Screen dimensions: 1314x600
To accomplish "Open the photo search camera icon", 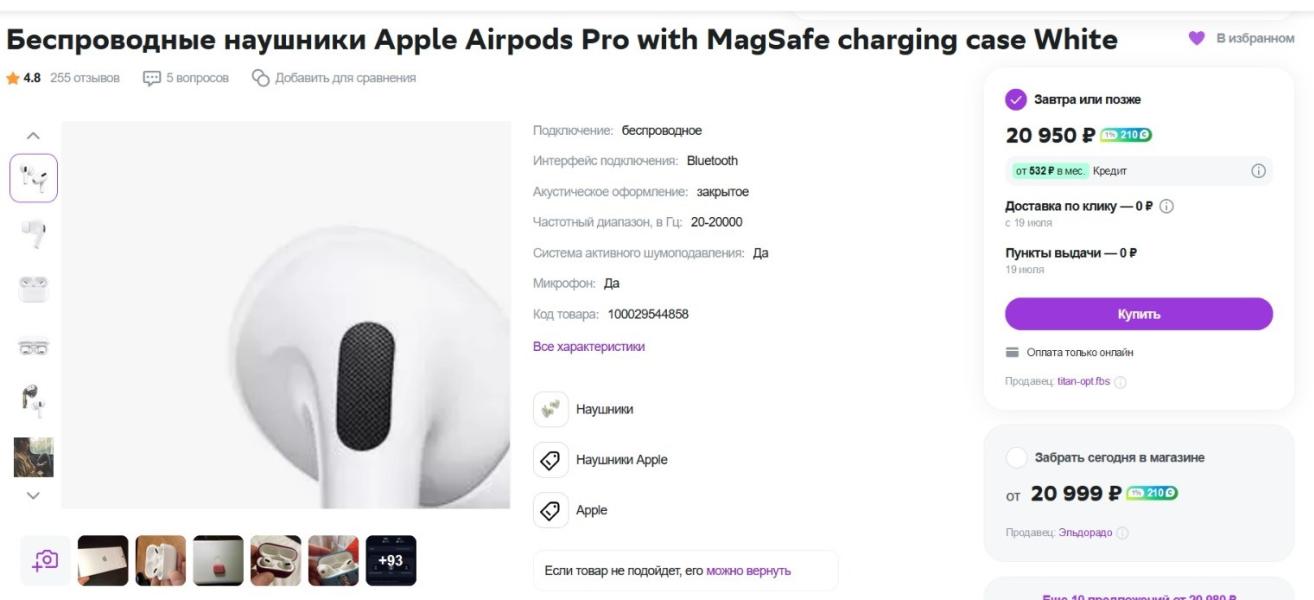I will [45, 561].
